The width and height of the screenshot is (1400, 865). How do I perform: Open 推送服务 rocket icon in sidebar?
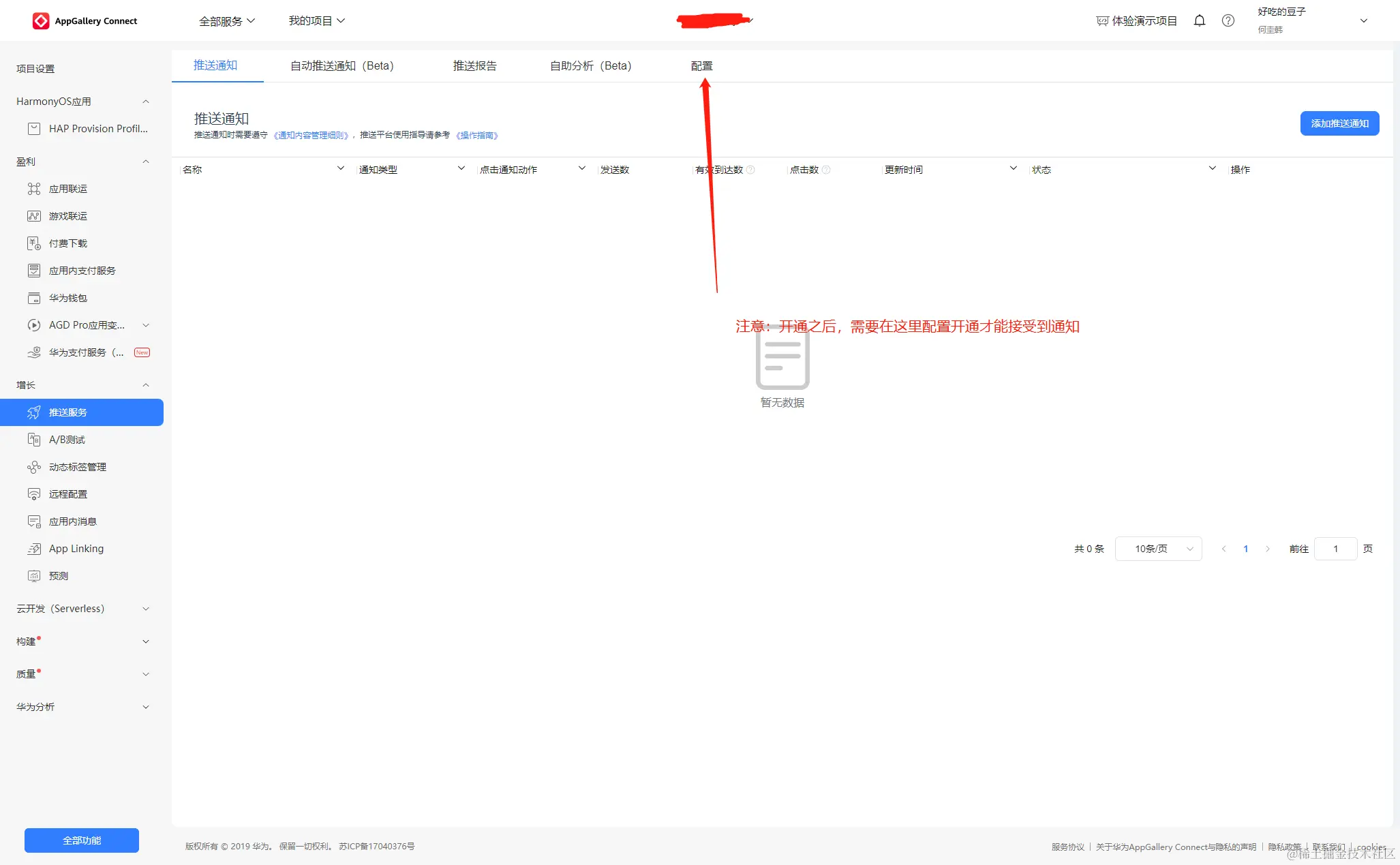33,412
